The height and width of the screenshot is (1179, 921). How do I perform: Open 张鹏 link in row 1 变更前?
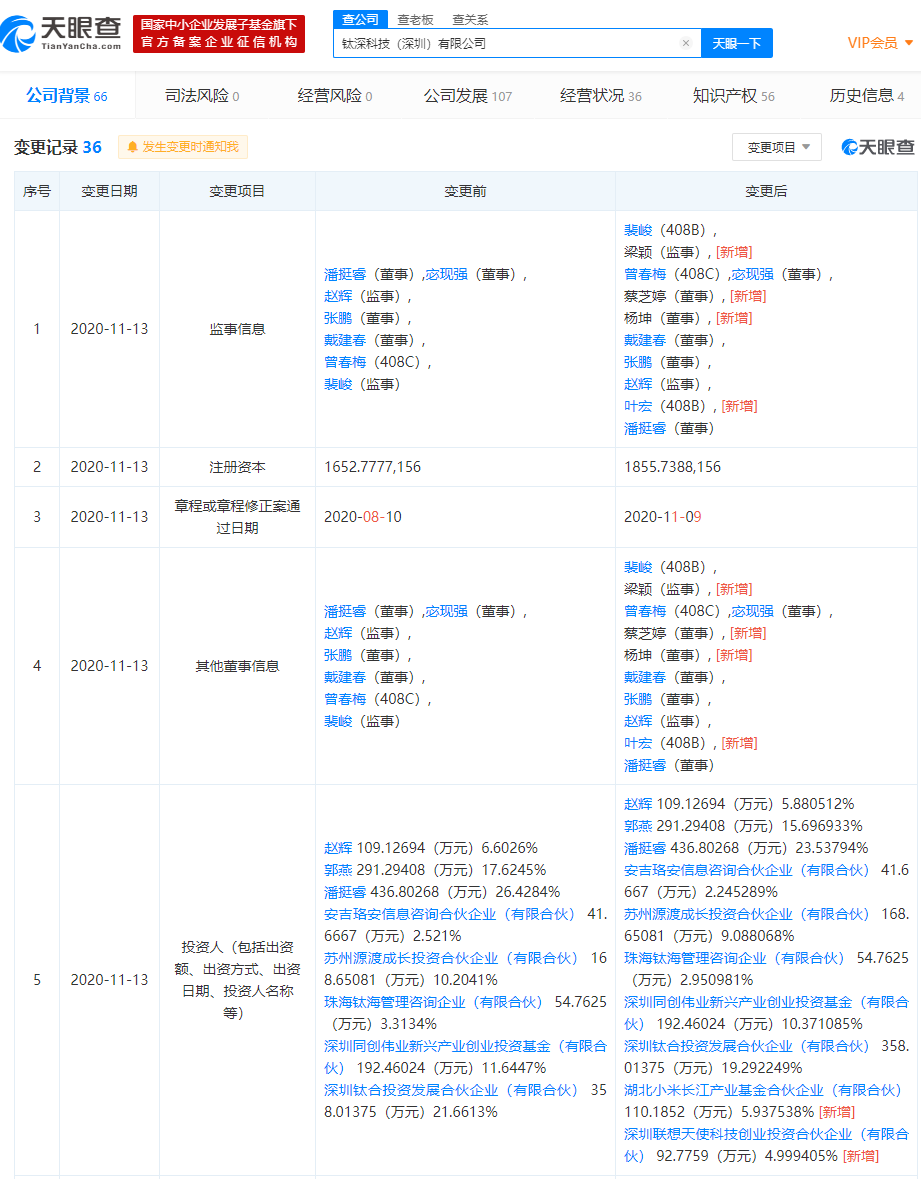(338, 318)
